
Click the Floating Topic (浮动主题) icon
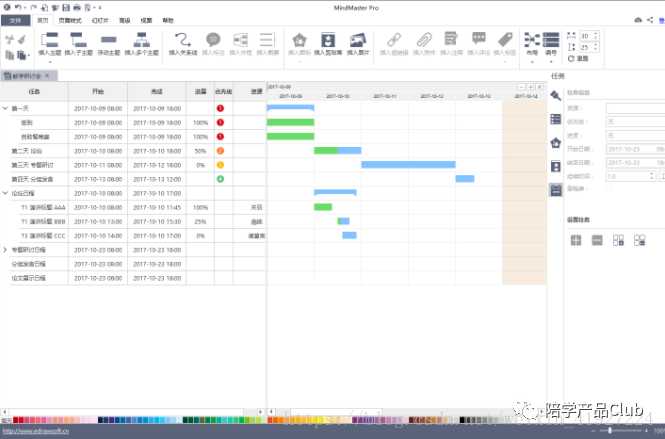[109, 40]
